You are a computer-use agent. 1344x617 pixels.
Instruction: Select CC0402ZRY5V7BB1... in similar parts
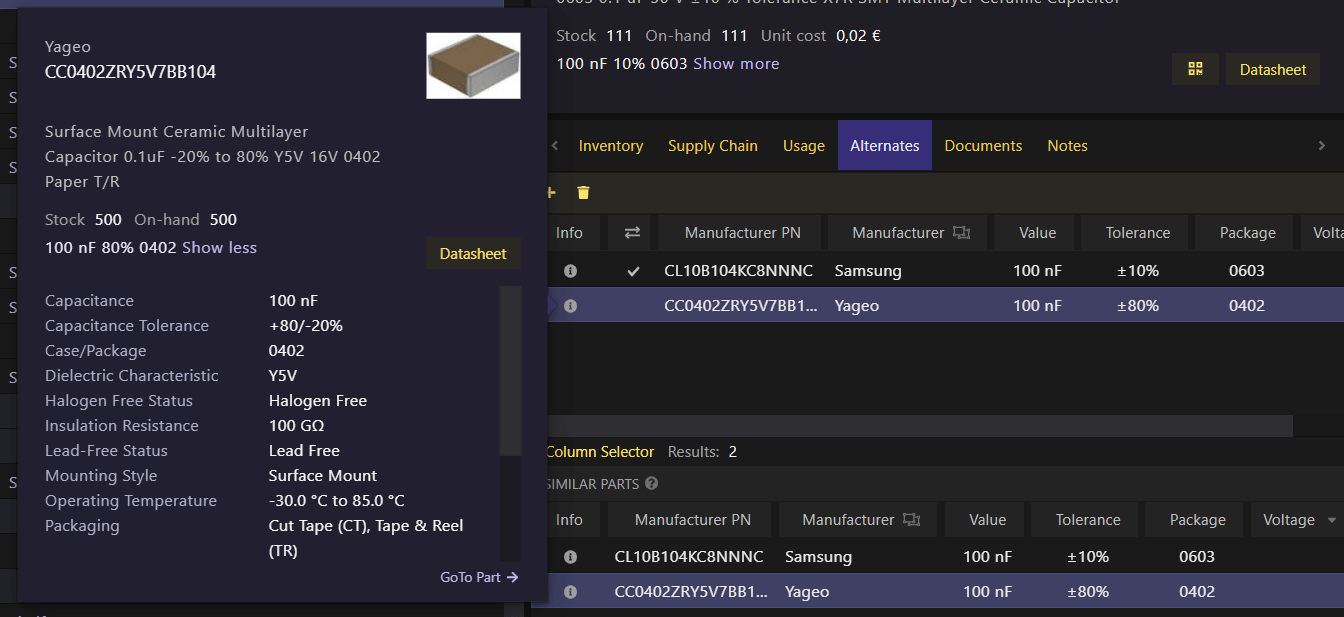pos(691,592)
